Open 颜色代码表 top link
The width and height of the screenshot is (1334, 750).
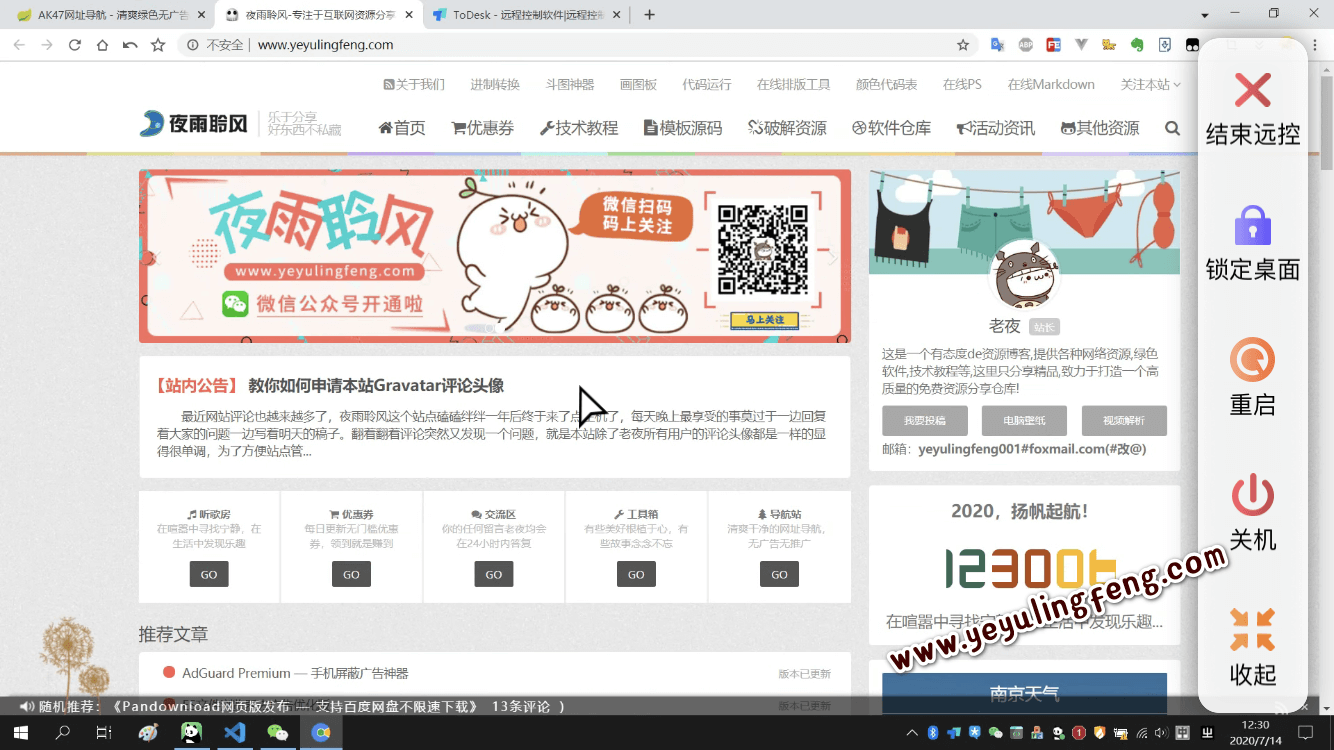pyautogui.click(x=887, y=84)
